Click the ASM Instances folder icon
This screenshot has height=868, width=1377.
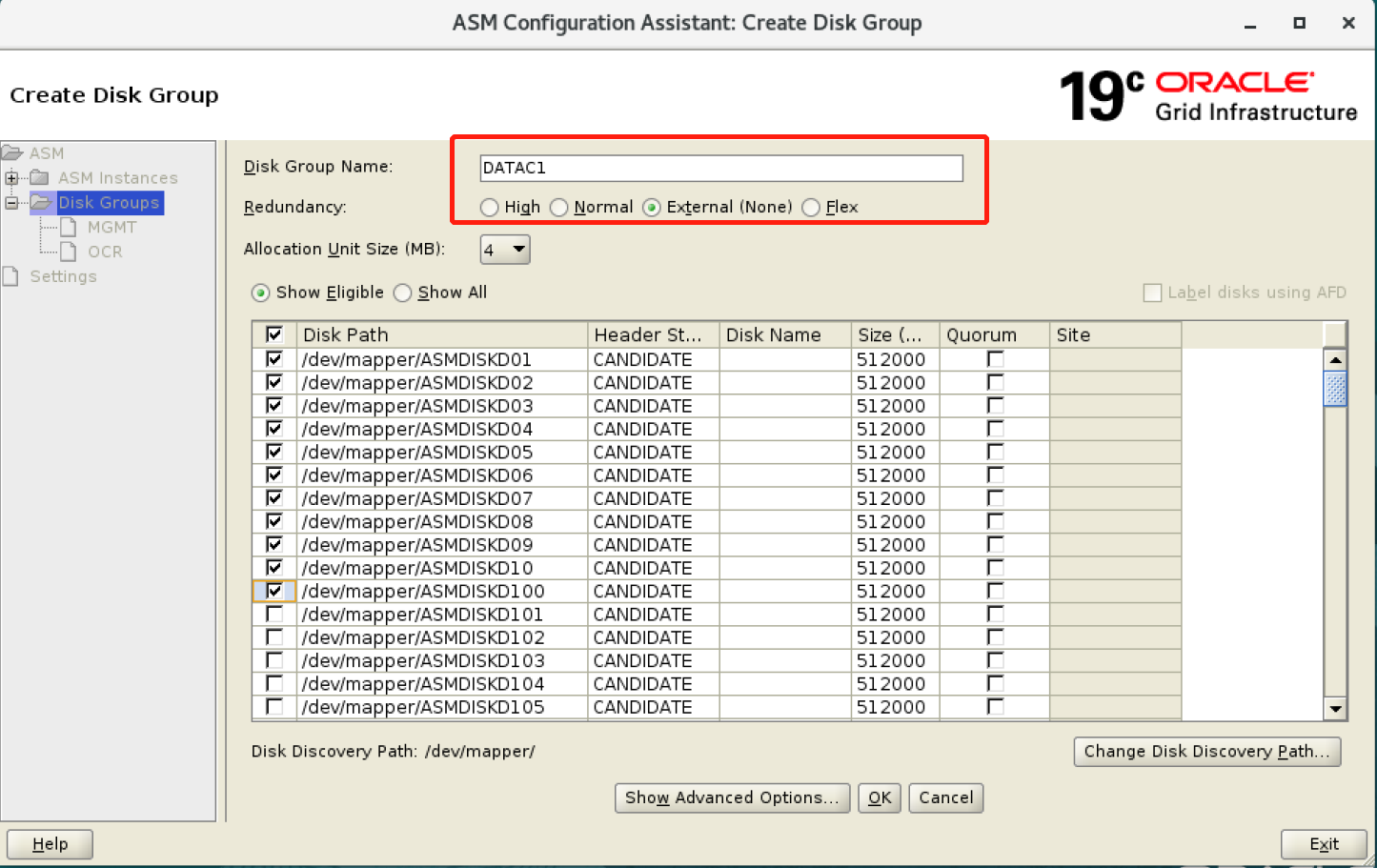coord(40,178)
